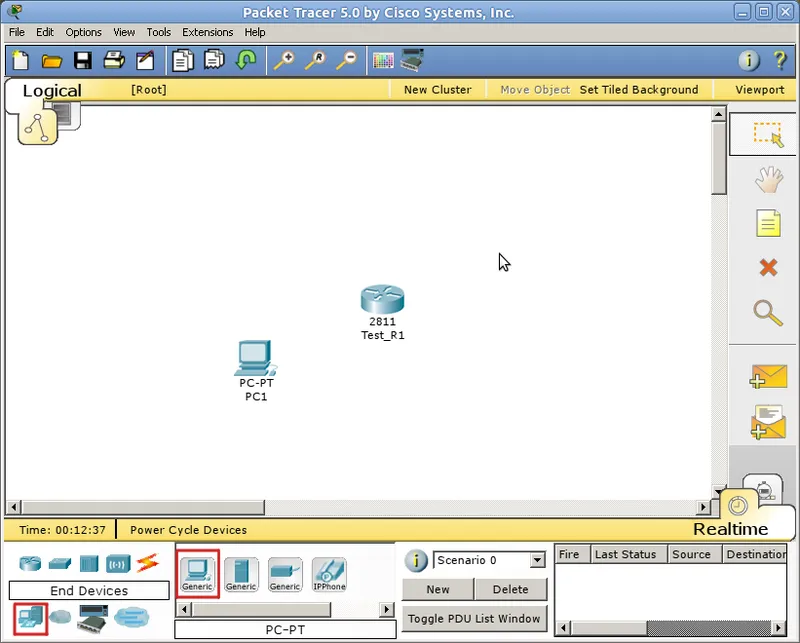Open the Options menu
This screenshot has height=643, width=800.
pyautogui.click(x=83, y=32)
